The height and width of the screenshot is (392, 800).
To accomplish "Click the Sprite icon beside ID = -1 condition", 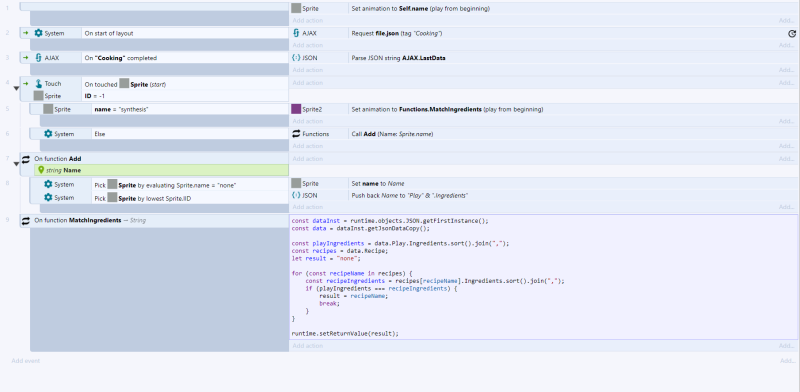I will (38, 95).
